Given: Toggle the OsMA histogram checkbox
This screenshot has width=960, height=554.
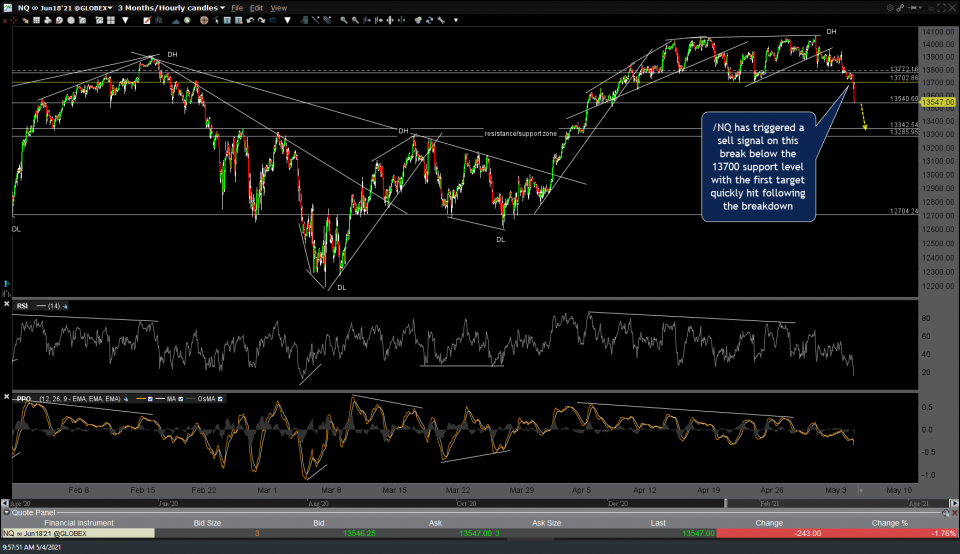Looking at the screenshot, I should click(220, 399).
